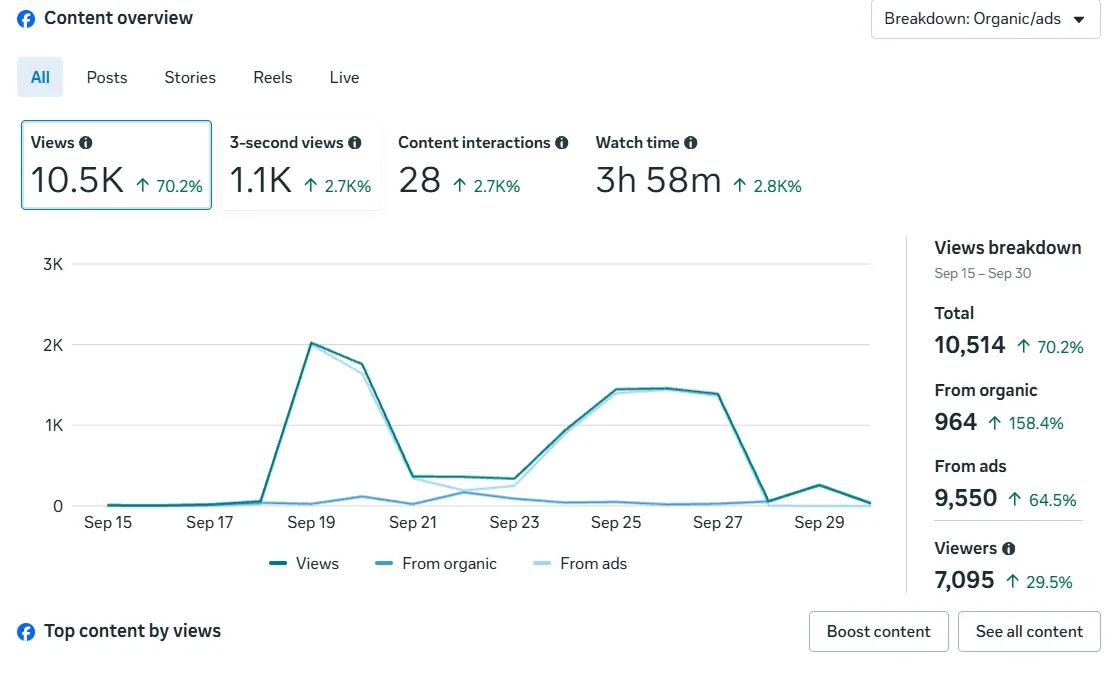Click the Content interactions 28 value
The image size is (1112, 673).
click(x=420, y=180)
